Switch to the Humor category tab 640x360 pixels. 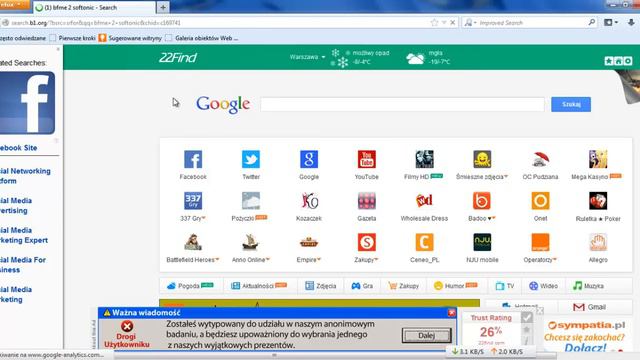(456, 286)
